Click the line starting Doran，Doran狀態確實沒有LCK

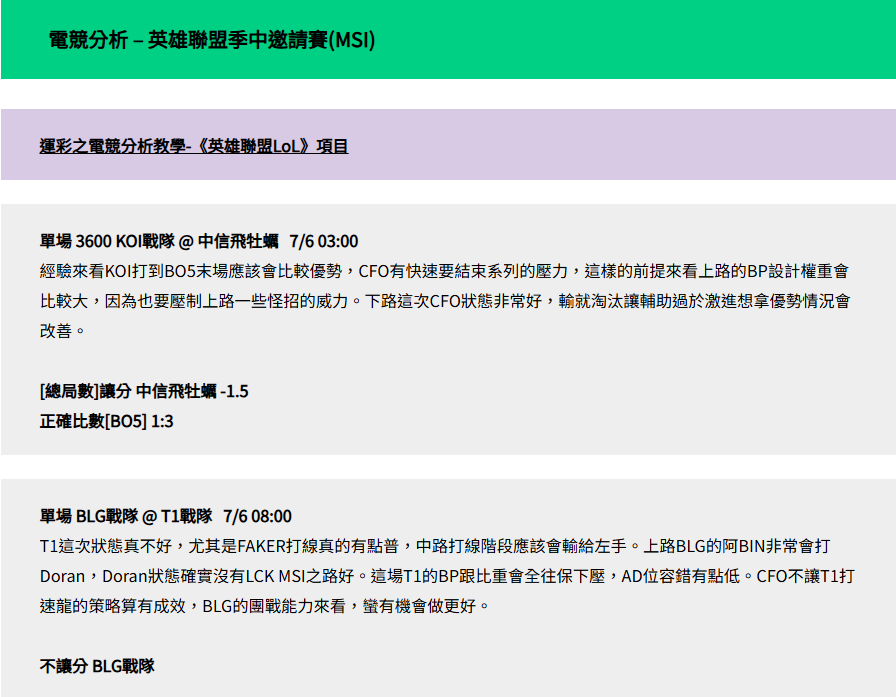(447, 576)
